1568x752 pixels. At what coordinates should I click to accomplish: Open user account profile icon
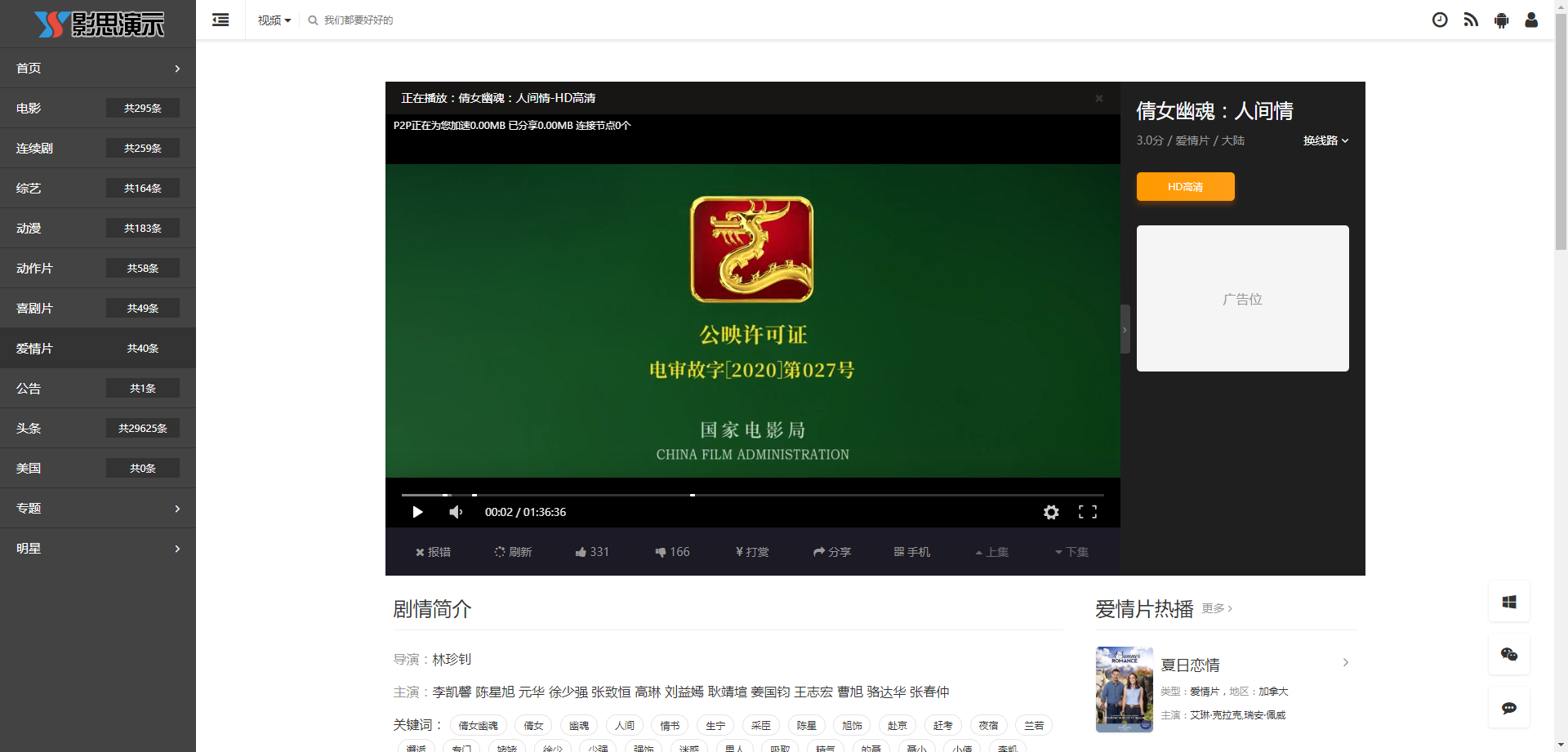pos(1531,20)
